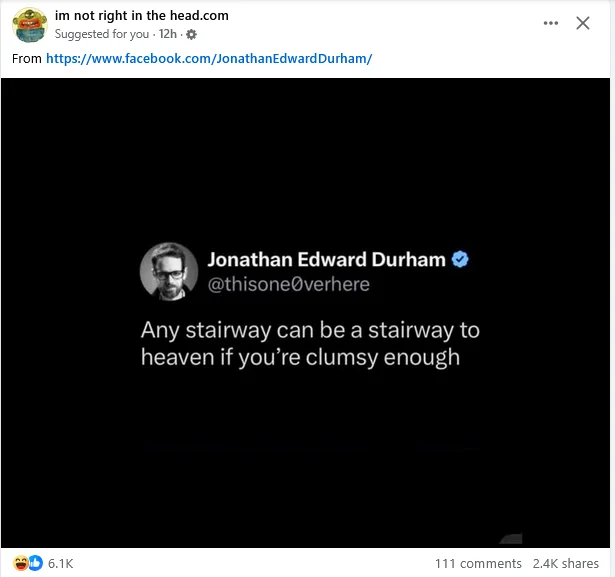Open the JonathanEdwardDurham Facebook link

(x=209, y=58)
